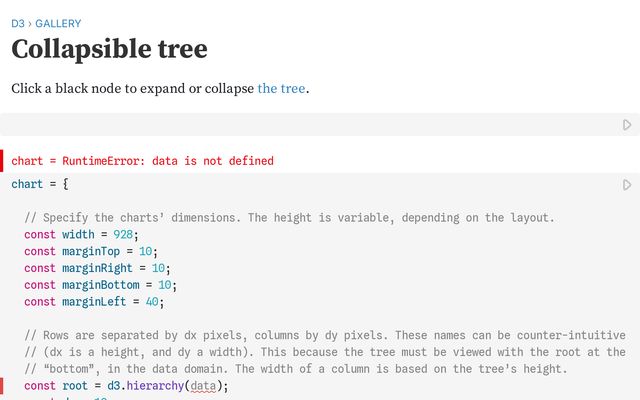Run the empty cell with play icon
Screen dimensions: 640x400
(627, 125)
